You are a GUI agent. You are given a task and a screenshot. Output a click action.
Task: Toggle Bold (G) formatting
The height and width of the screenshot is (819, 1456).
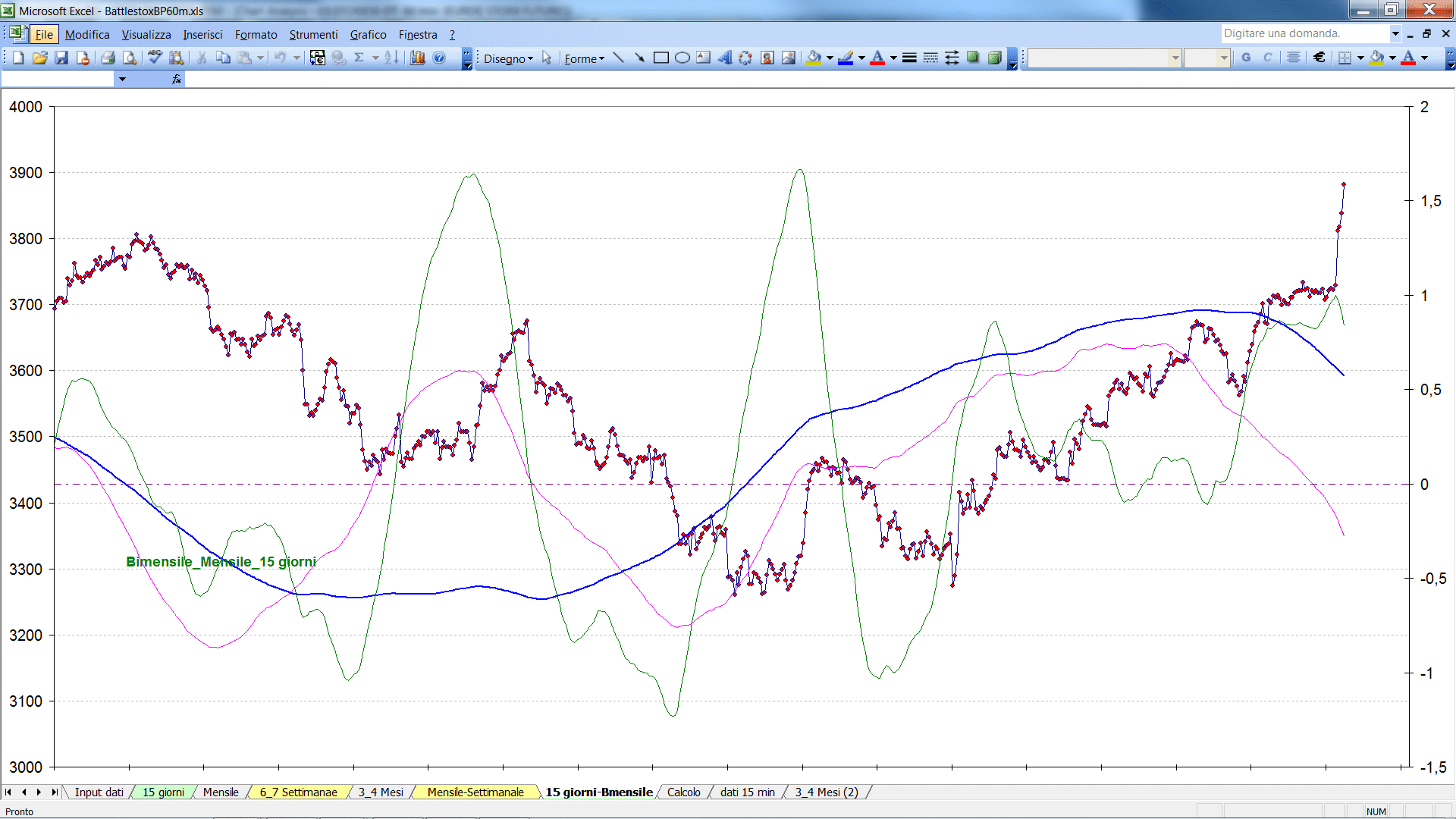pos(1246,58)
